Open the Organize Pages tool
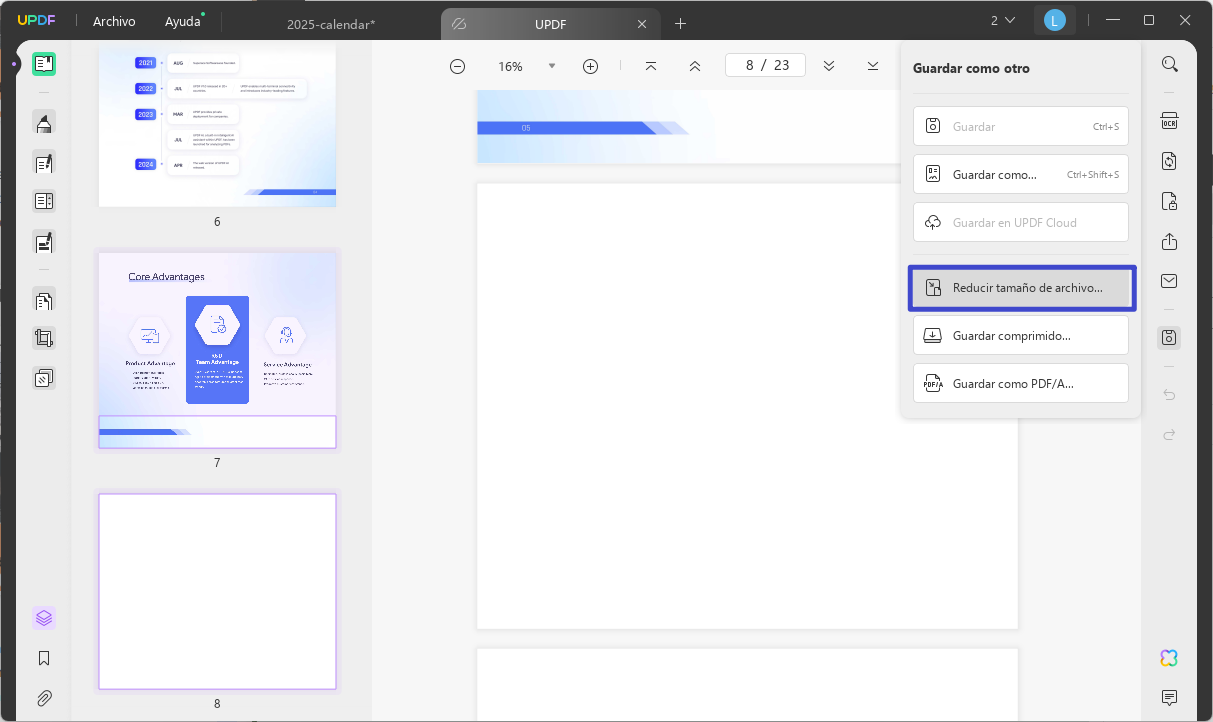 [x=44, y=299]
